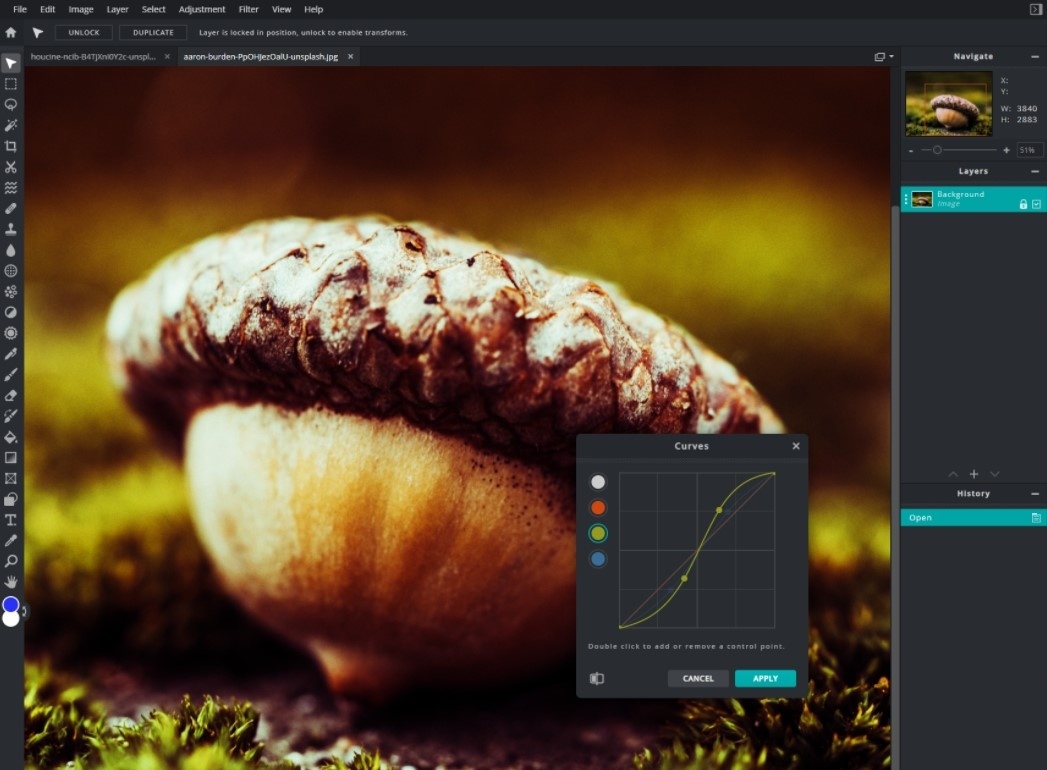Open the Adjustment menu
1047x770 pixels.
tap(202, 9)
